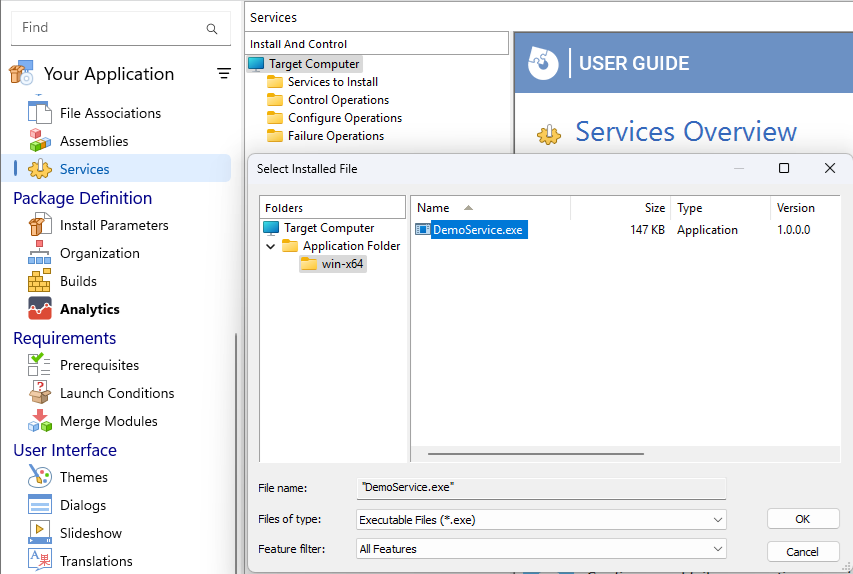
Task: Select the Themes palette icon
Action: pos(39,477)
